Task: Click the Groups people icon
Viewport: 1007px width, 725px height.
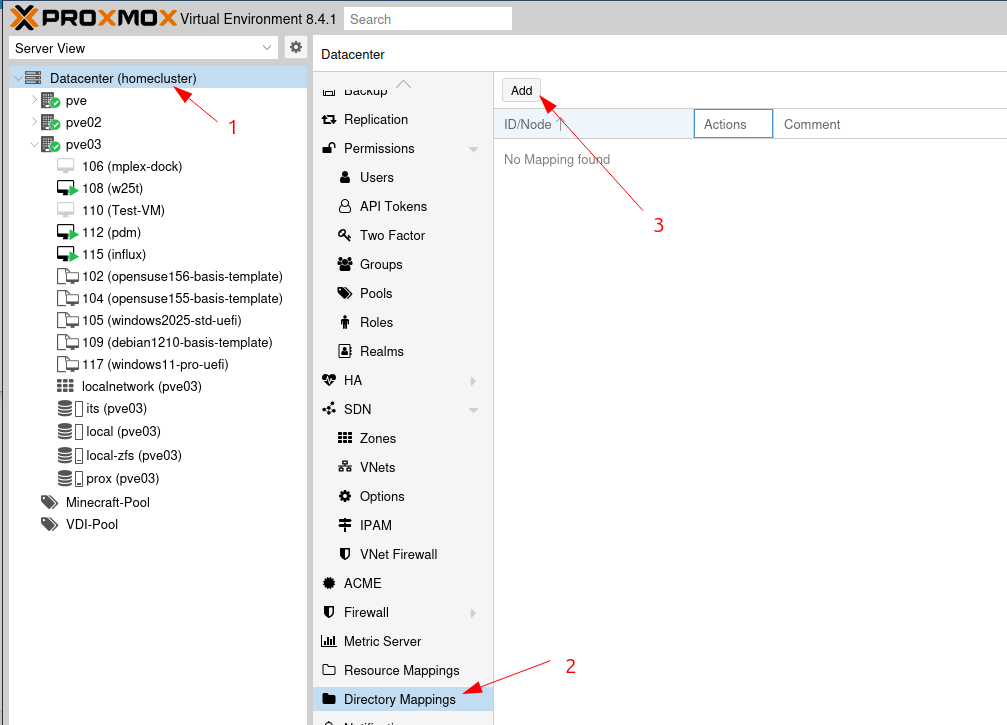Action: pos(345,264)
